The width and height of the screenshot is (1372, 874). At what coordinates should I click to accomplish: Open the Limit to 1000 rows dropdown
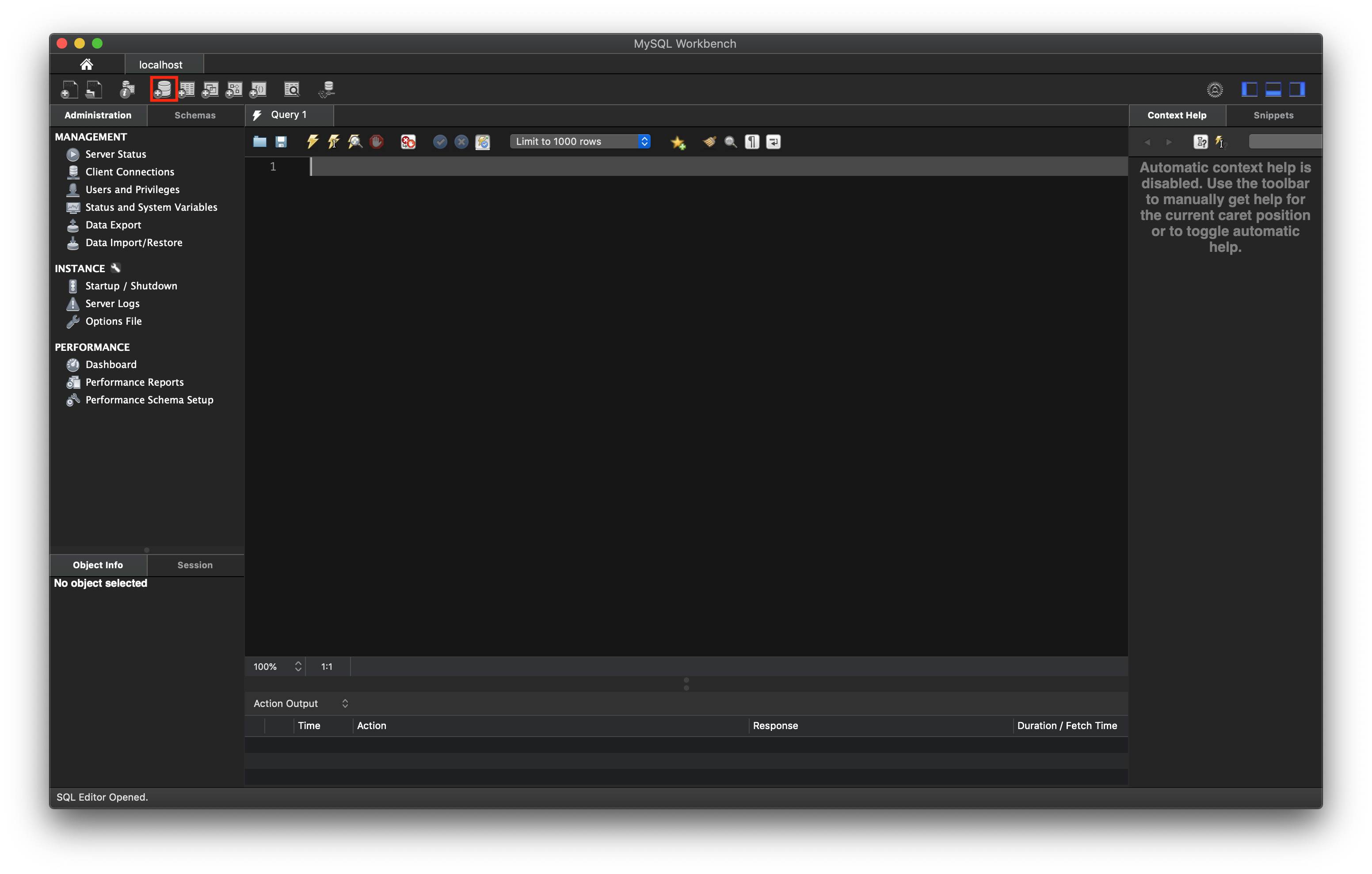tap(580, 142)
